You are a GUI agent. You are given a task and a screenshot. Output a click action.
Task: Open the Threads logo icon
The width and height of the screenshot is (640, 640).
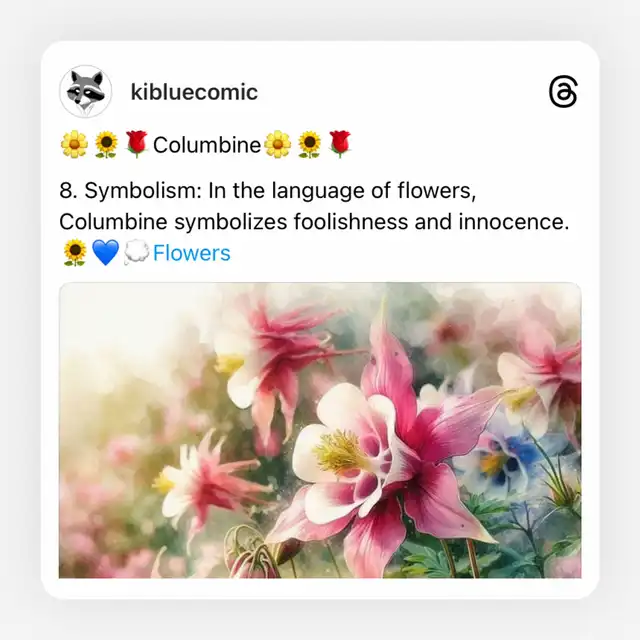(x=563, y=91)
